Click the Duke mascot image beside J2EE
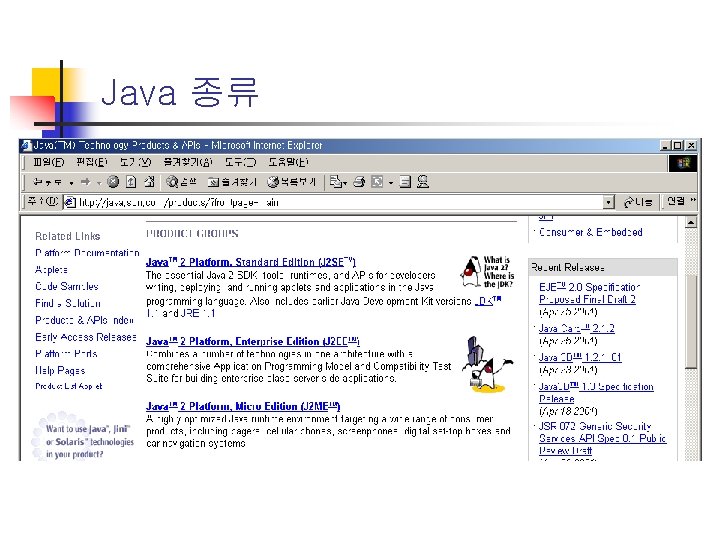This screenshot has width=720, height=540. tap(487, 365)
